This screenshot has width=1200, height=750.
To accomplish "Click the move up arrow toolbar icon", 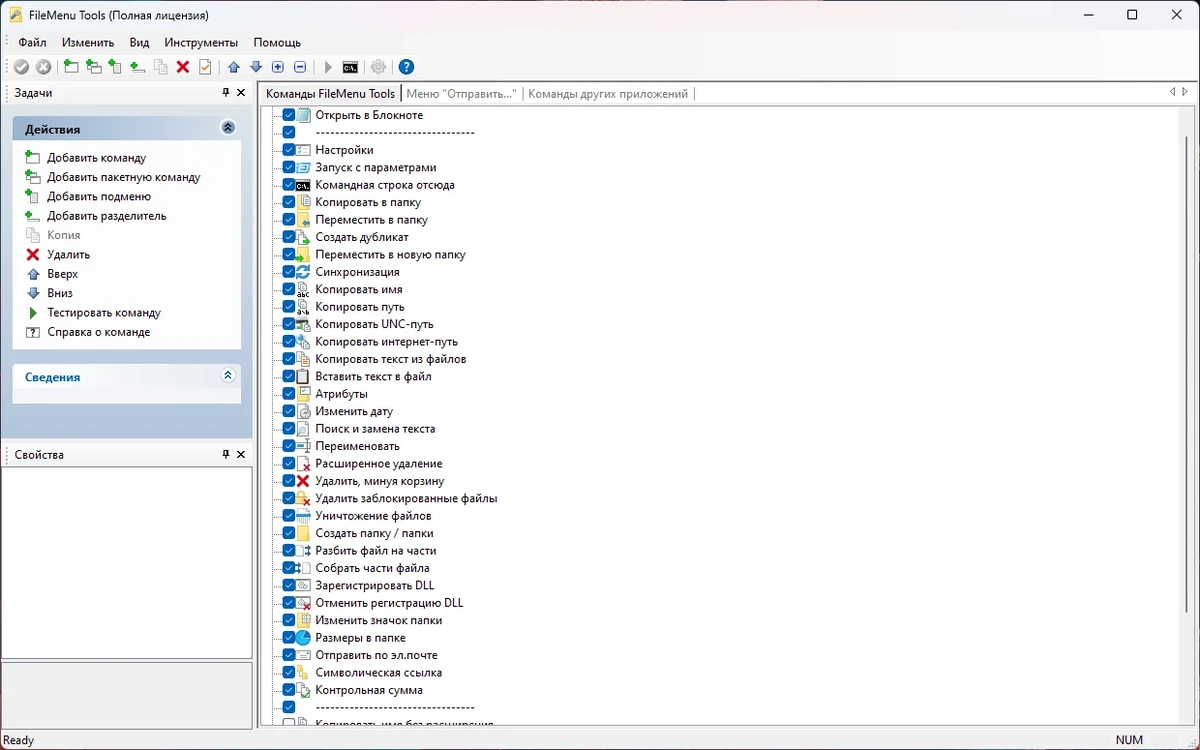I will [x=234, y=67].
